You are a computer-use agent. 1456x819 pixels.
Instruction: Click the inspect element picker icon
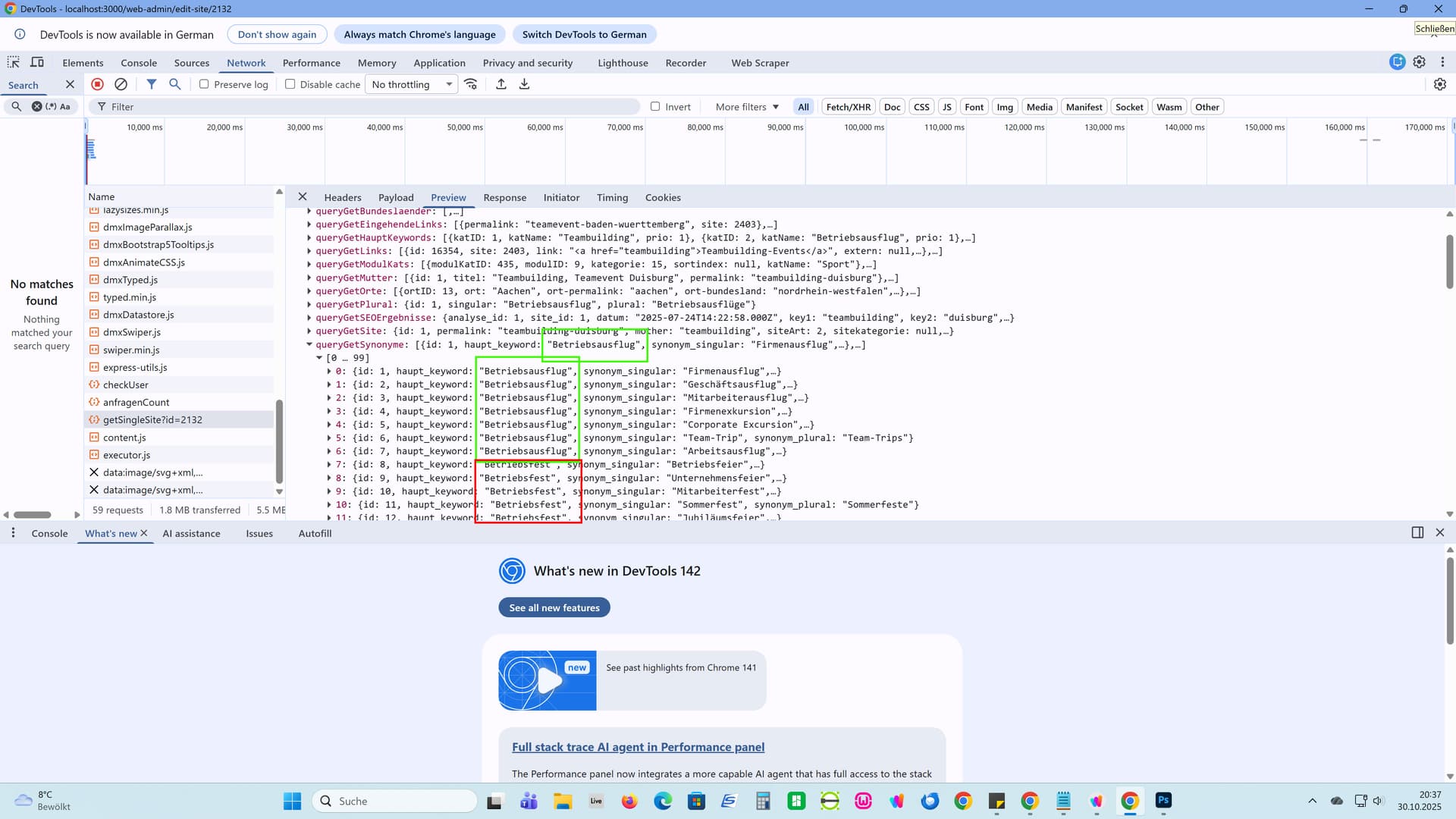(x=14, y=62)
